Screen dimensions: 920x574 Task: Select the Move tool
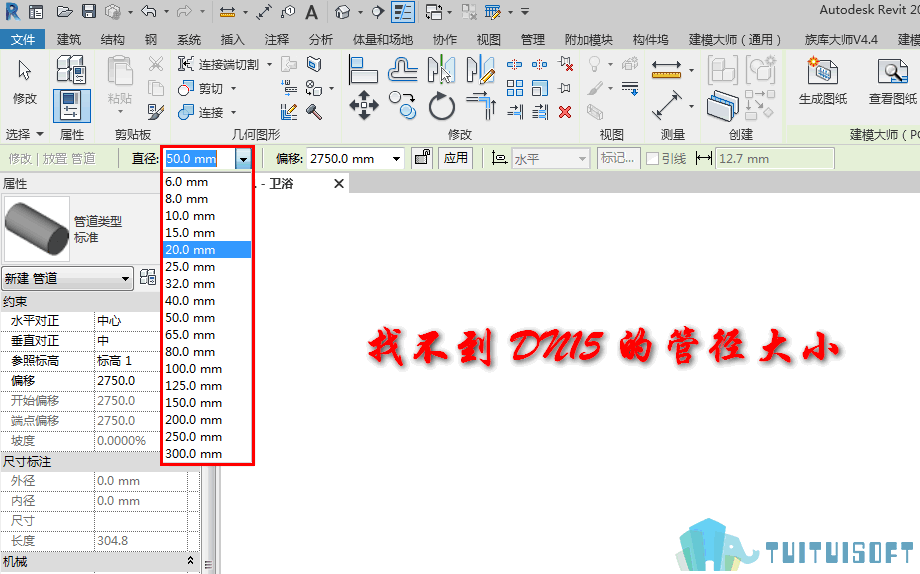pyautogui.click(x=364, y=106)
